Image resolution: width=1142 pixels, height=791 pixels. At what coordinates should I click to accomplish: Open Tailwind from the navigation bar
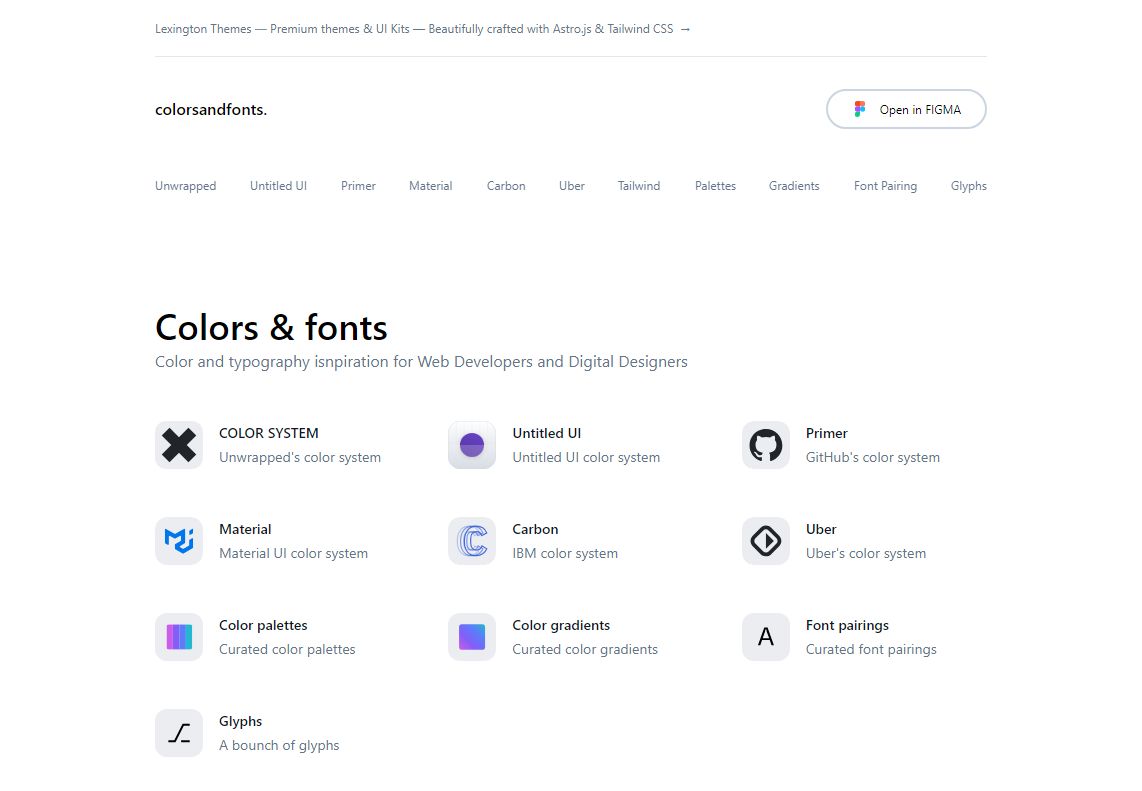pos(639,186)
